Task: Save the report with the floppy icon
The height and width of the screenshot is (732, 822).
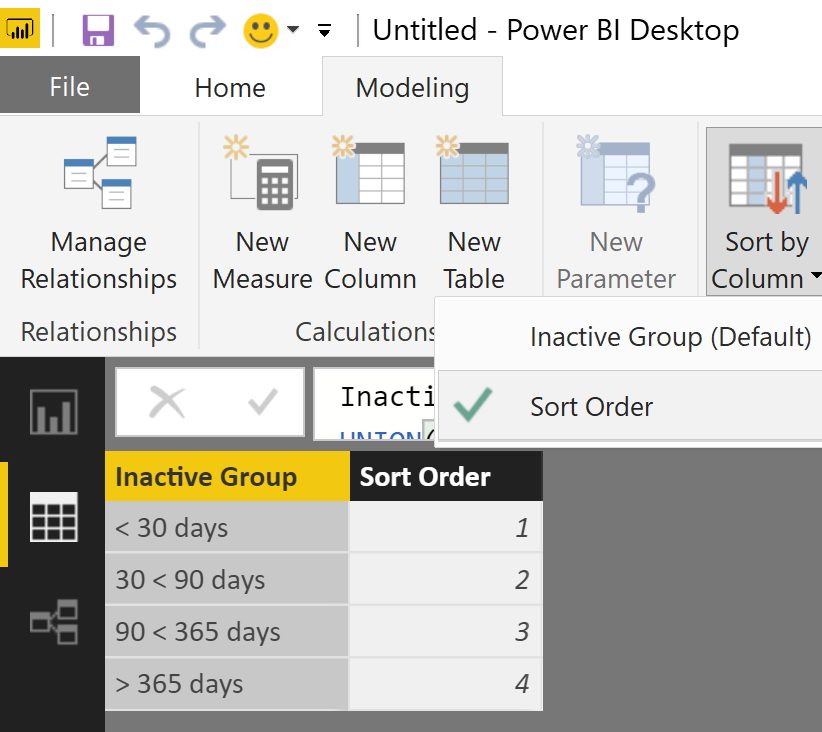Action: coord(98,30)
